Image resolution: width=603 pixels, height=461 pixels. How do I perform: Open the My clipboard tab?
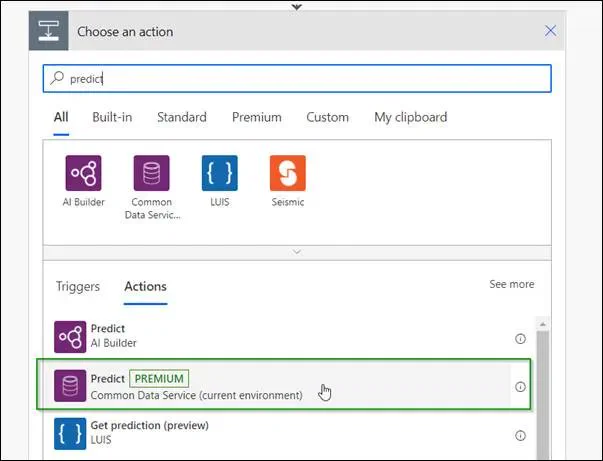pyautogui.click(x=411, y=117)
